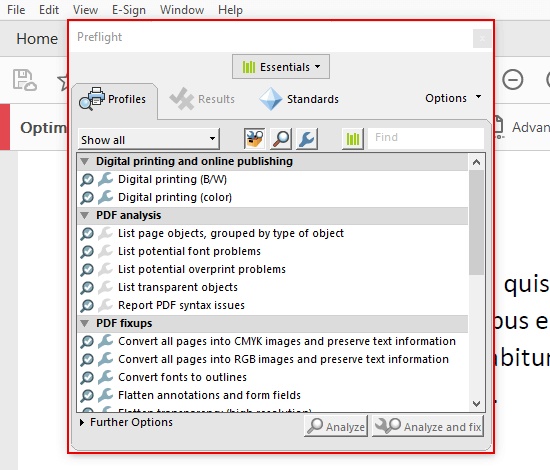Click the save to cloud icon in Acrobat toolbar
The width and height of the screenshot is (550, 470).
click(24, 80)
